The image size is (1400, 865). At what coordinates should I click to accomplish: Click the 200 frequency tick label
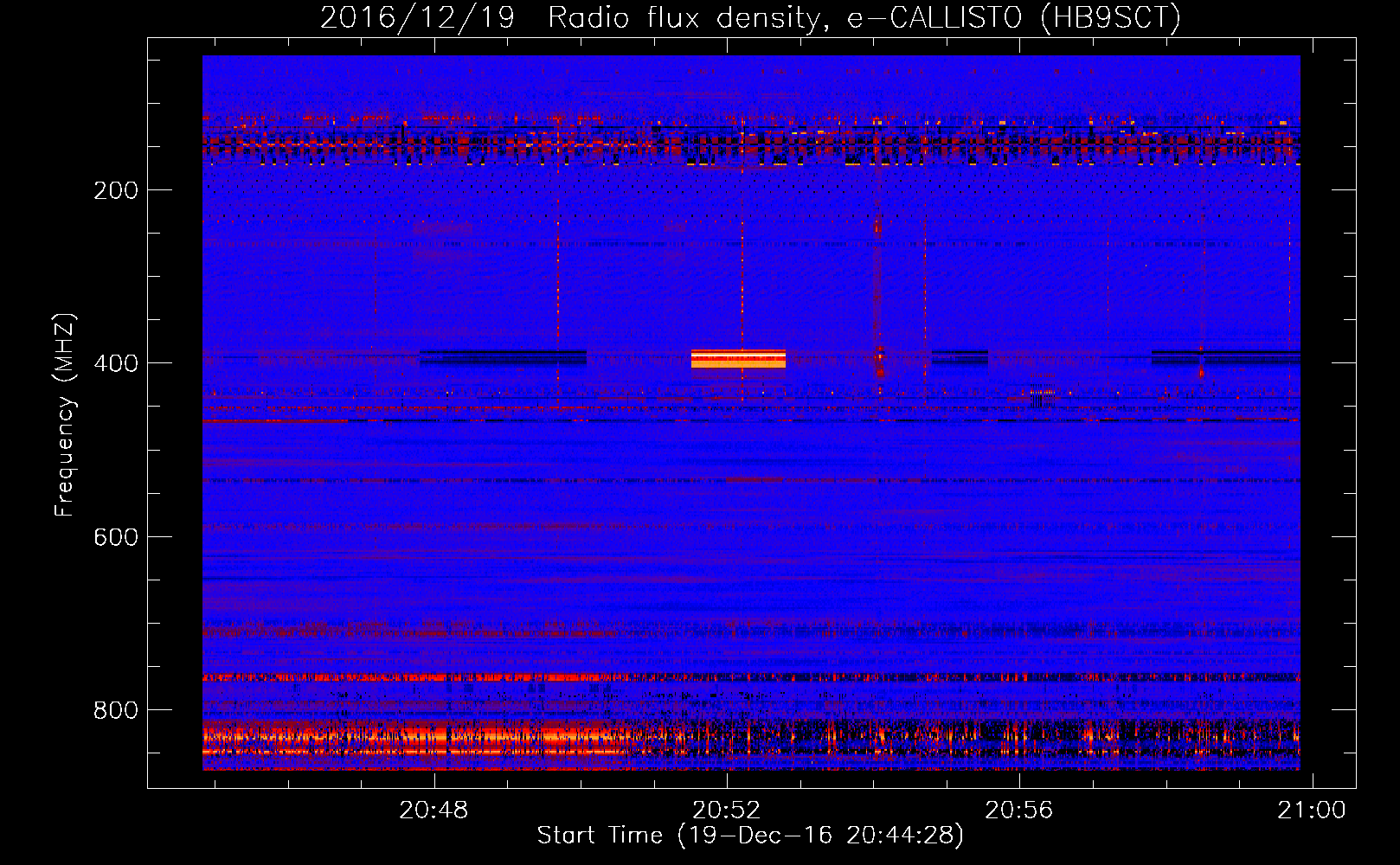pyautogui.click(x=116, y=190)
